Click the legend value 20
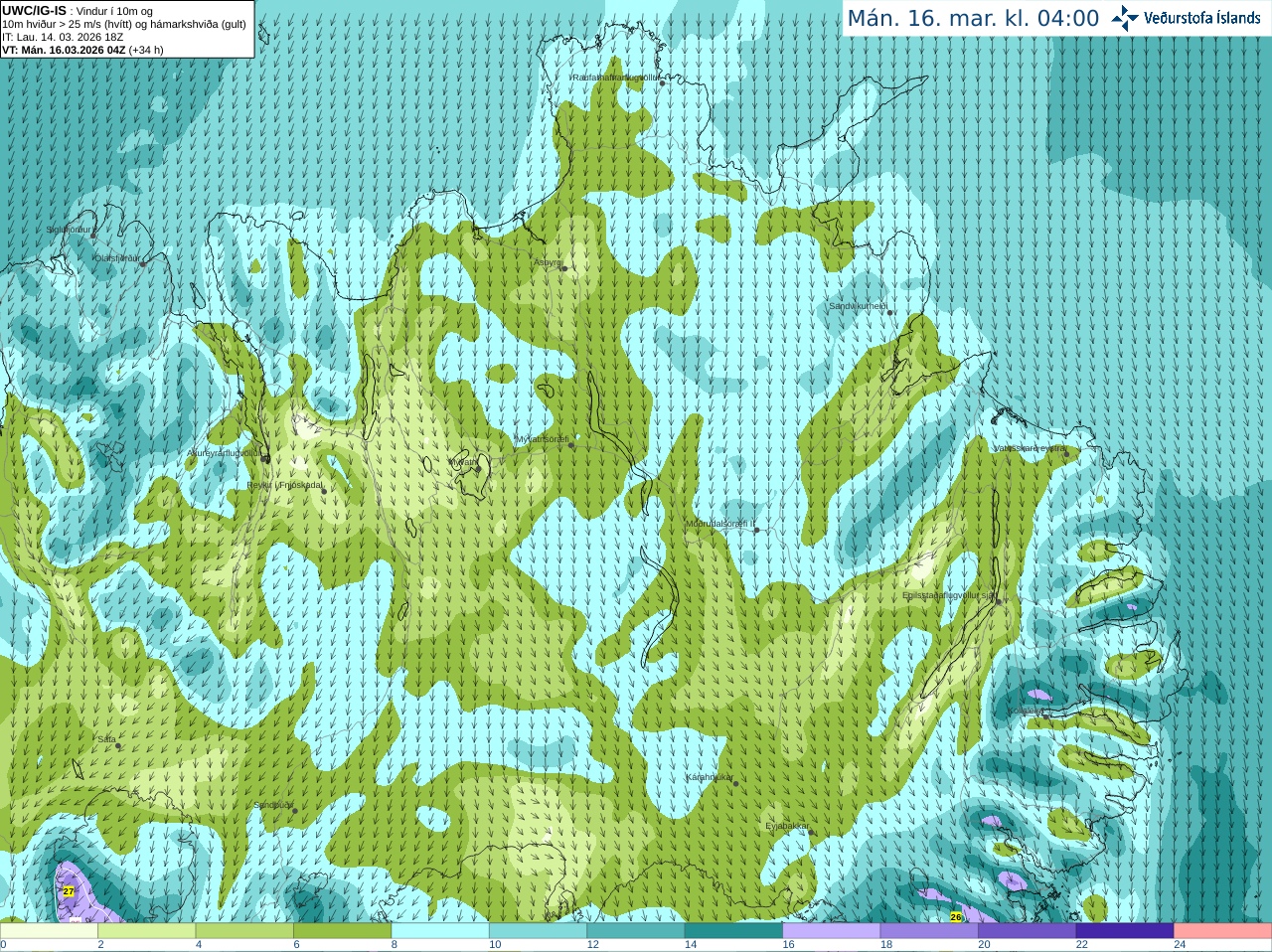Image resolution: width=1272 pixels, height=952 pixels. (984, 945)
